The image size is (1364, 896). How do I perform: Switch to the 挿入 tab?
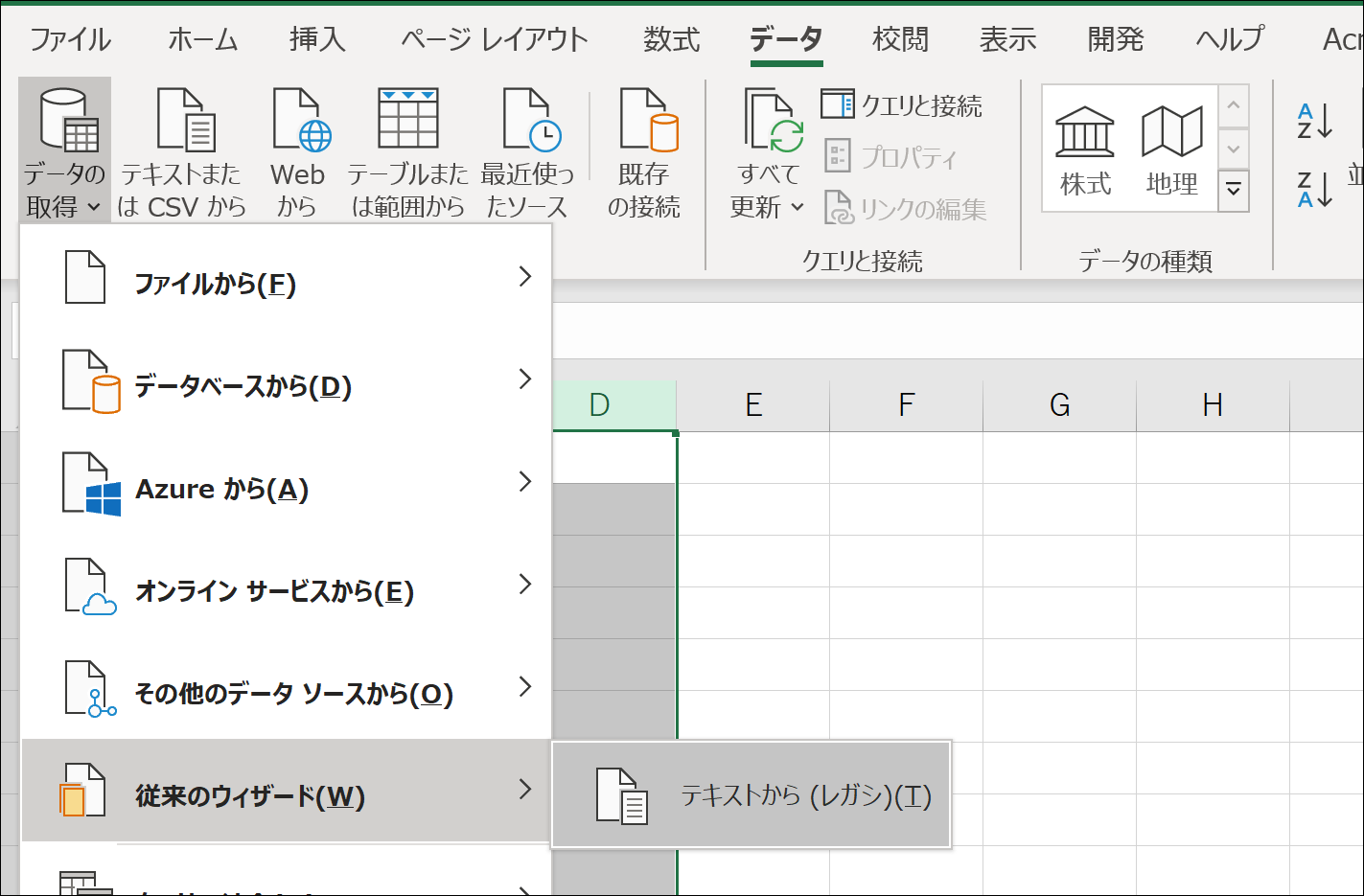tap(317, 39)
